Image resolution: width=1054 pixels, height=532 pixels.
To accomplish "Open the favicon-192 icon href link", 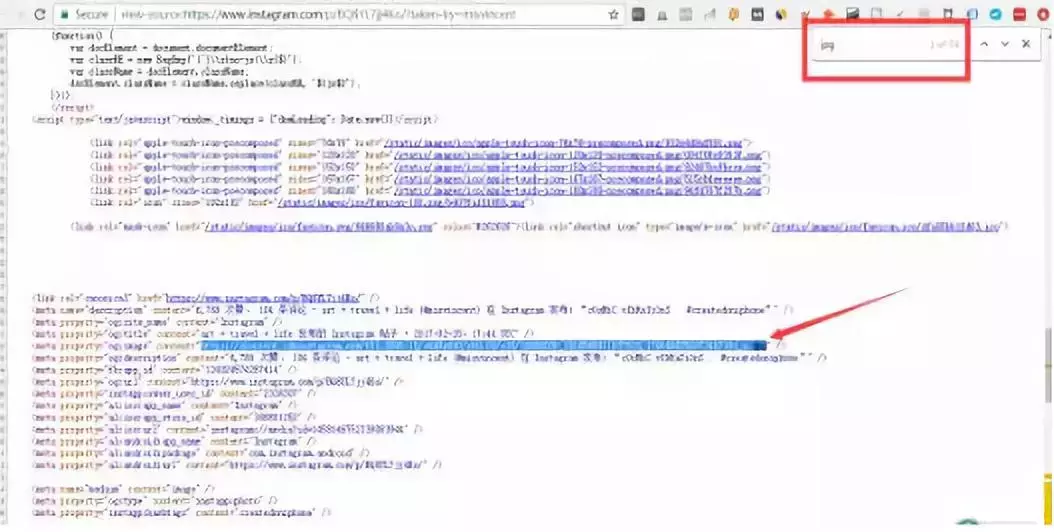I will point(401,203).
